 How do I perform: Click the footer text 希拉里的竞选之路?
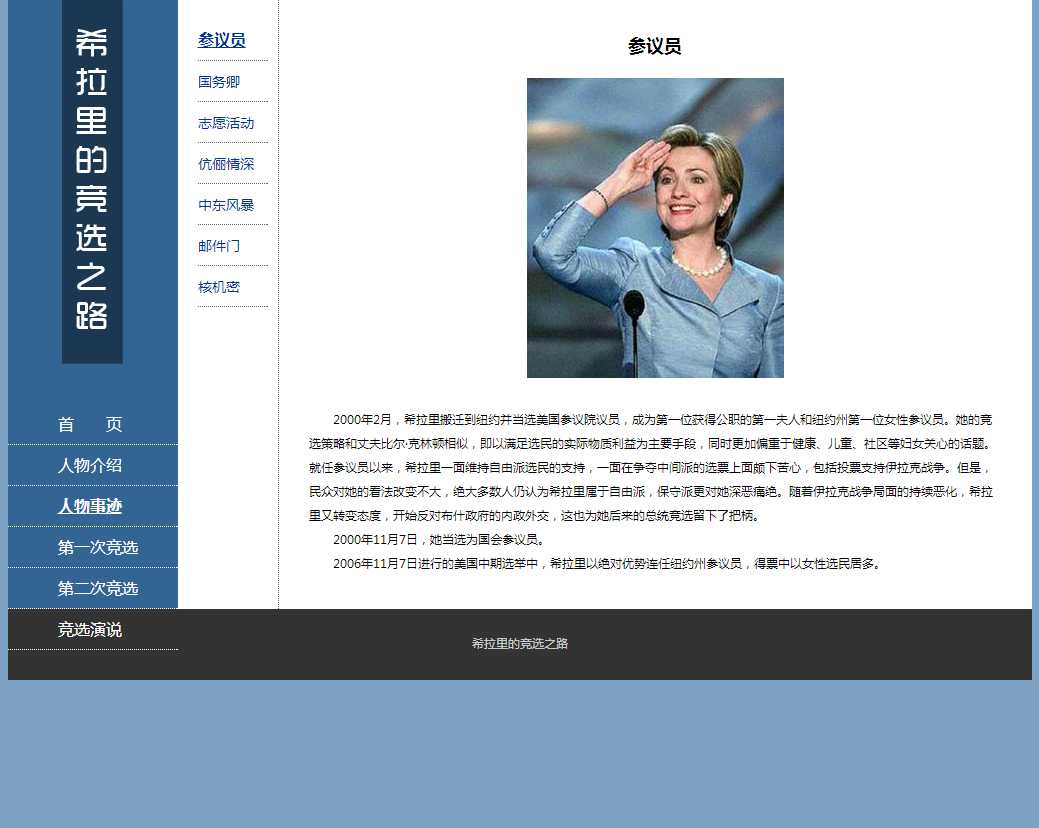(x=520, y=644)
